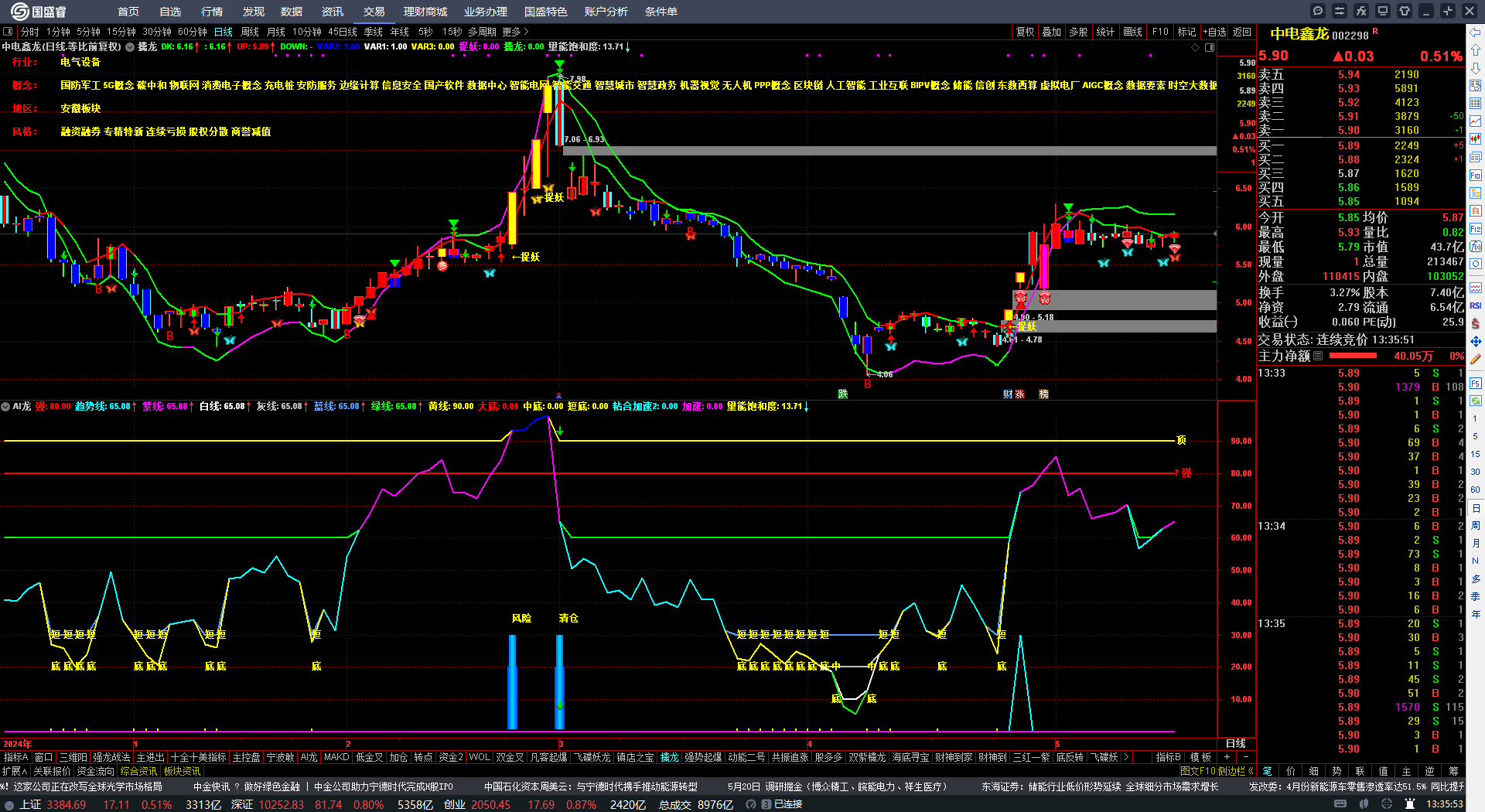Select the 强龙战法 indicator tab
Viewport: 1485px width, 812px height.
click(112, 757)
